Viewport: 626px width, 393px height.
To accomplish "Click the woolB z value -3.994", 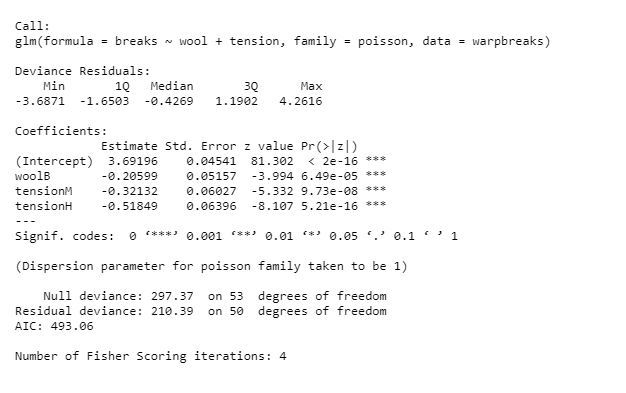I will pyautogui.click(x=272, y=176).
